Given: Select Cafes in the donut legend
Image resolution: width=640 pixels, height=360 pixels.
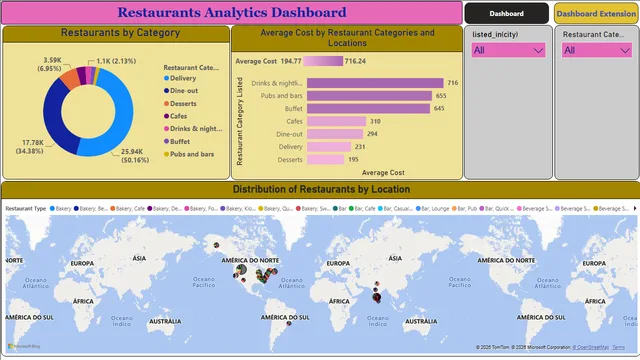Looking at the screenshot, I should click(176, 116).
